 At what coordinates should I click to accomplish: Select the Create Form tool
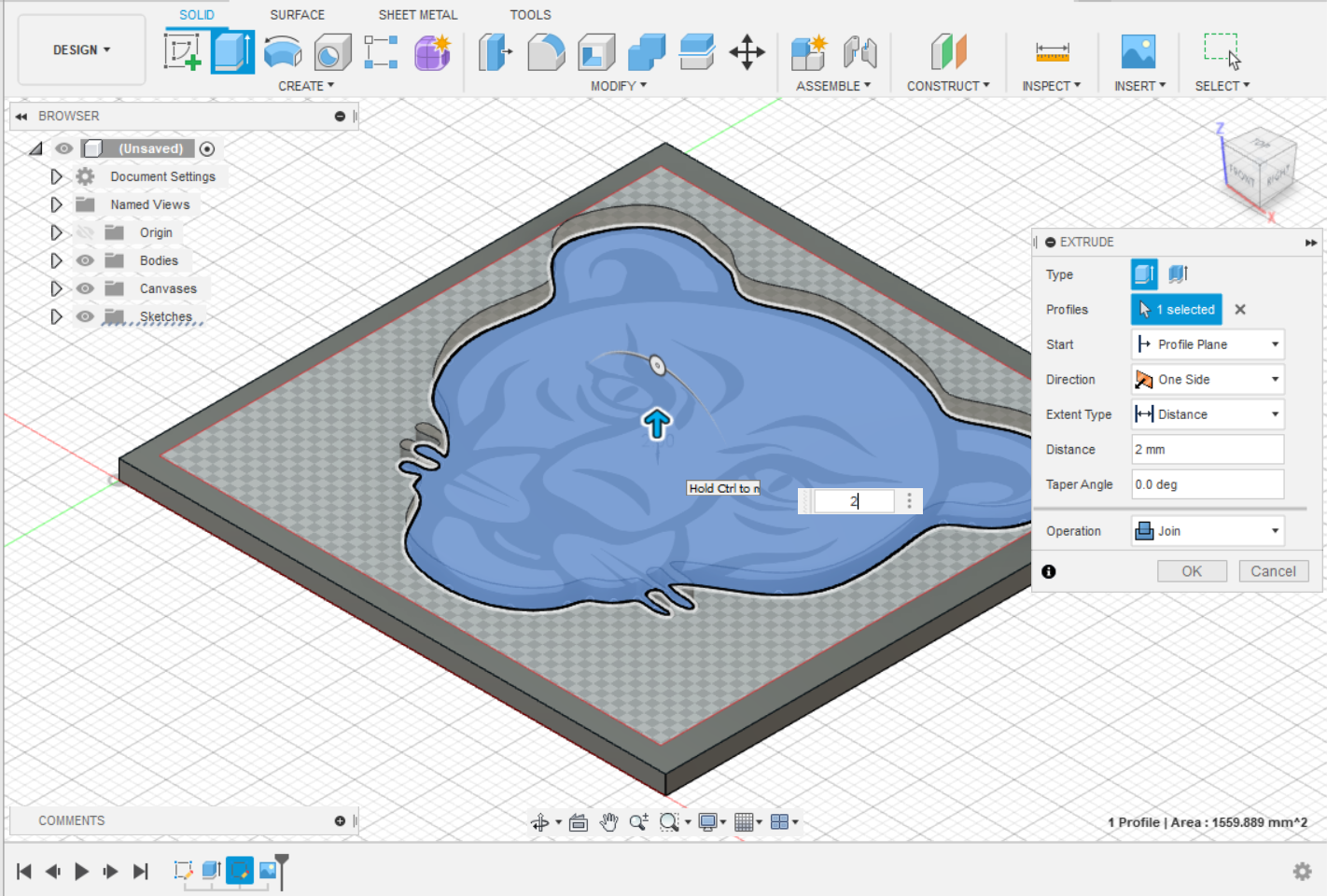click(432, 51)
